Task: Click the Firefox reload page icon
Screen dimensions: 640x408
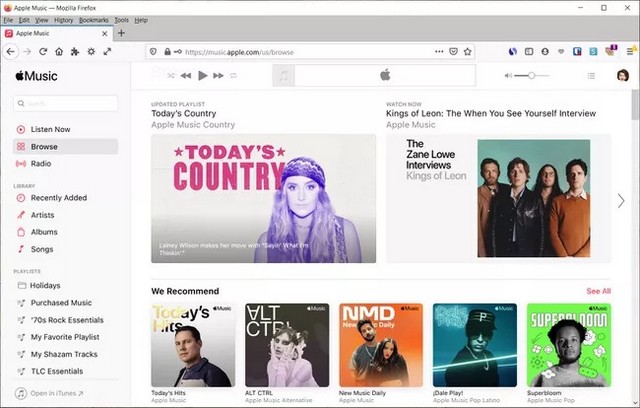Action: click(42, 51)
